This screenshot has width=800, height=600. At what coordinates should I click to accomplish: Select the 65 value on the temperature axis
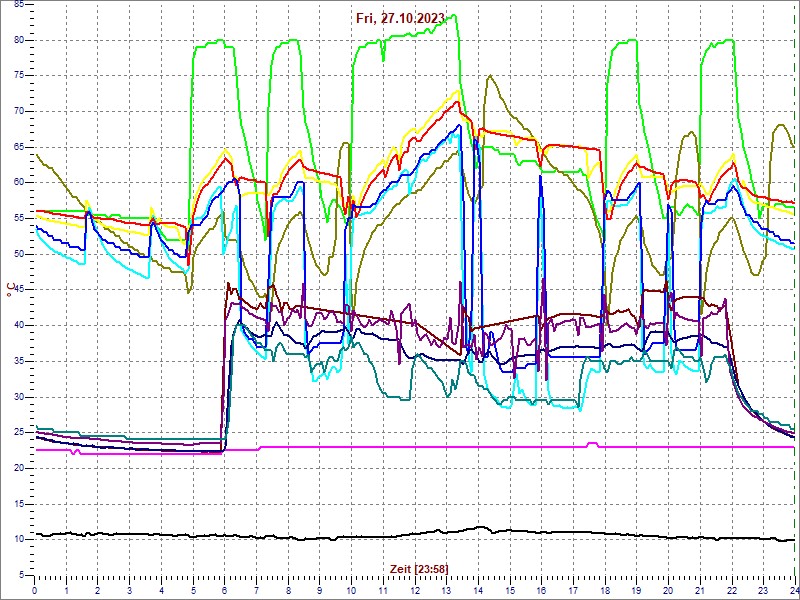[x=19, y=147]
